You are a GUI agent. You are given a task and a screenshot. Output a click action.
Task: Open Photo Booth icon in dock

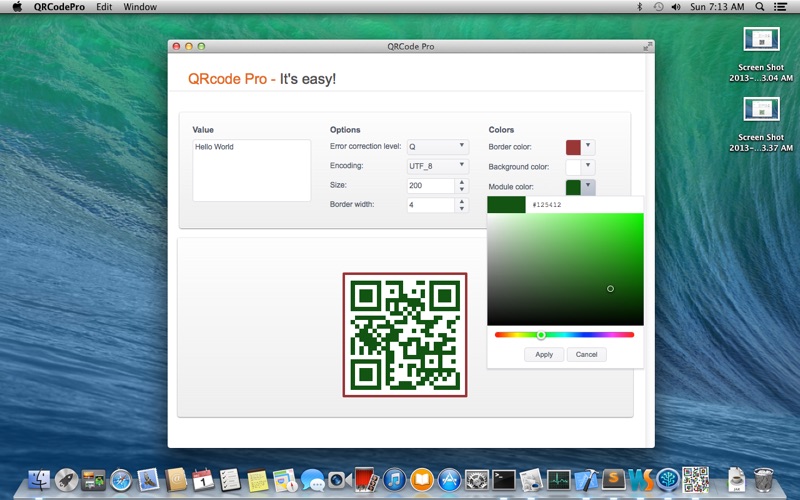367,480
